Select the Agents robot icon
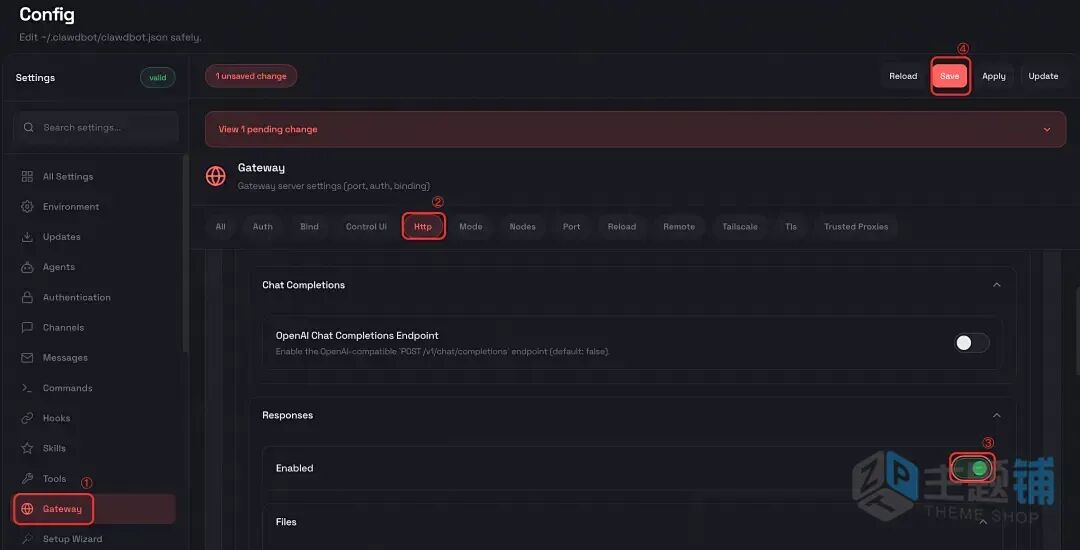 (27, 267)
